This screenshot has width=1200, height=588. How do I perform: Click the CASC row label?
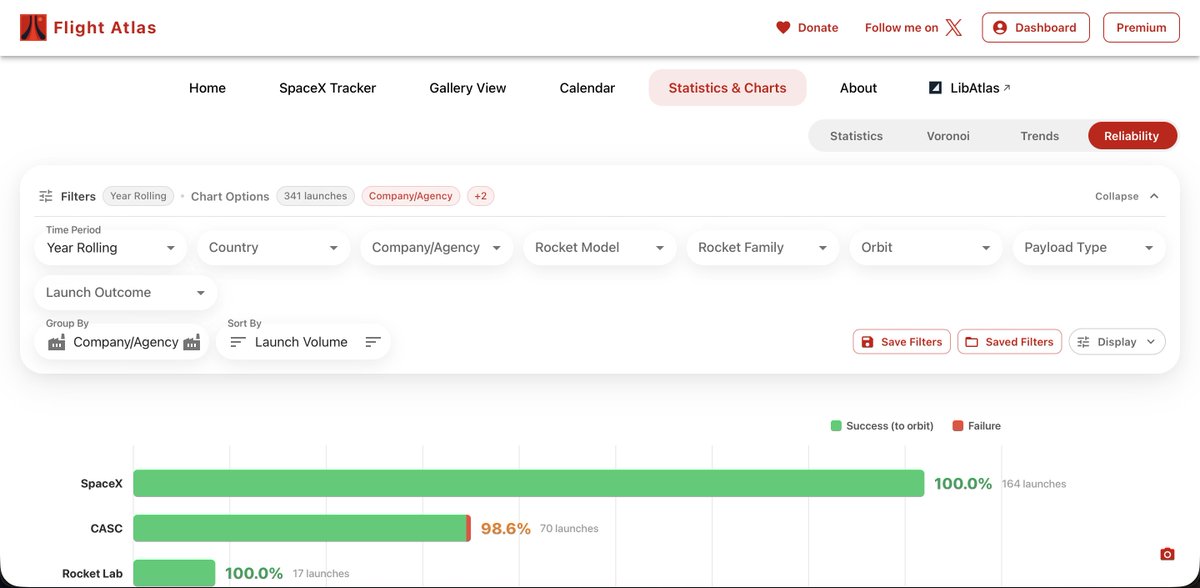[x=107, y=528]
